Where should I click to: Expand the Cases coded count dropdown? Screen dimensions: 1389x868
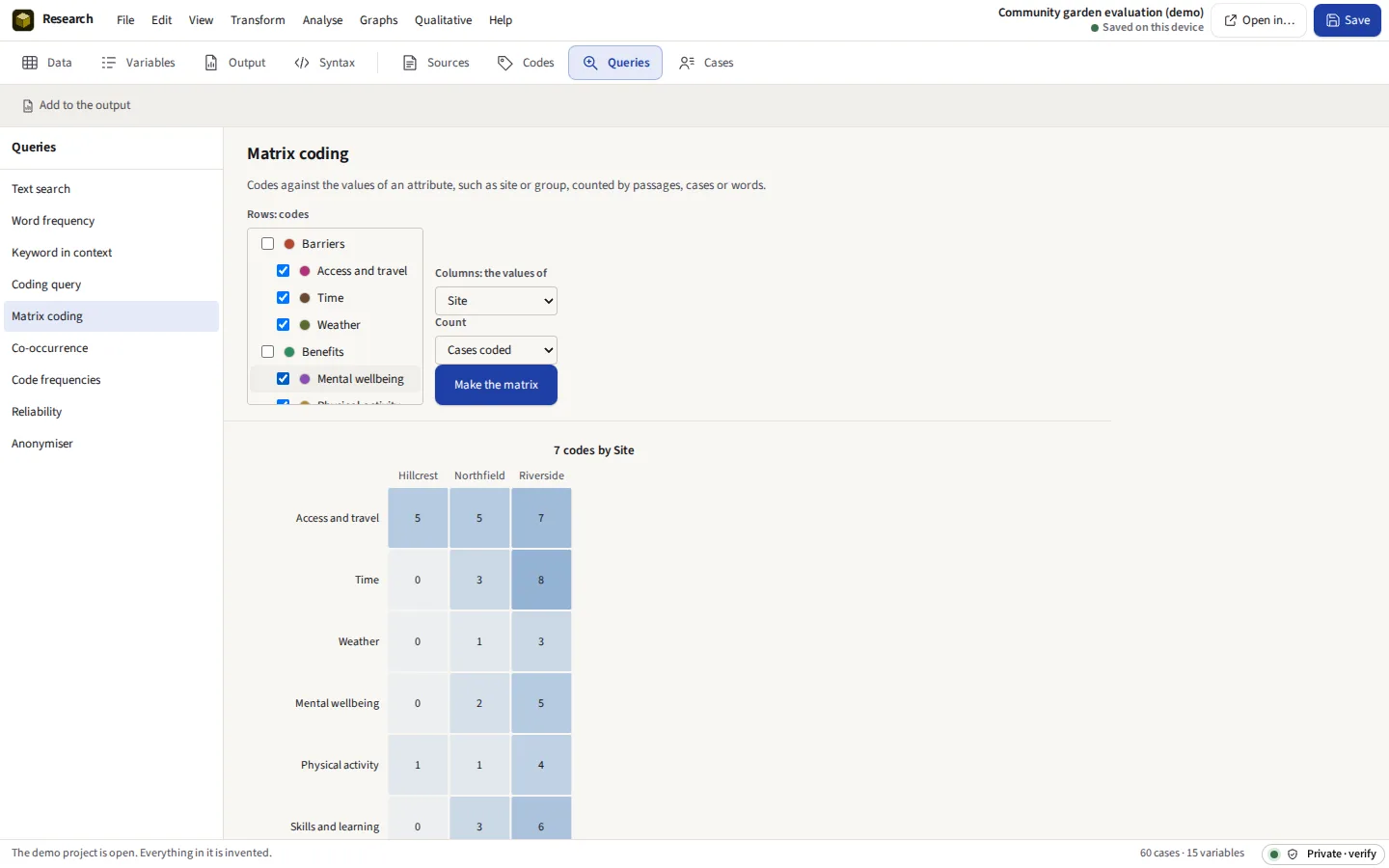coord(496,350)
